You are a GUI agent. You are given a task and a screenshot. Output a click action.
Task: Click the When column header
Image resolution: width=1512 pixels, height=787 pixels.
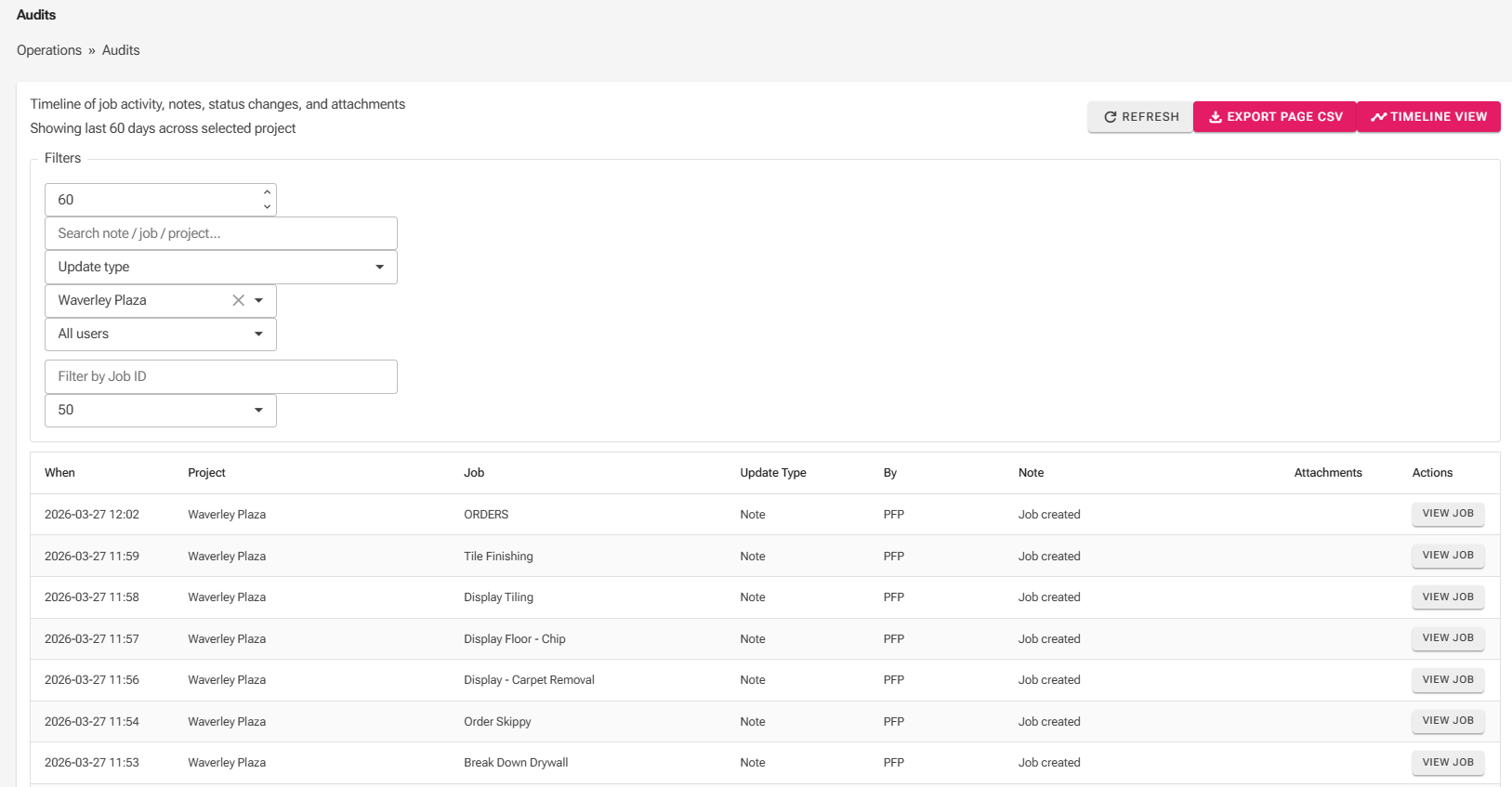pyautogui.click(x=59, y=473)
